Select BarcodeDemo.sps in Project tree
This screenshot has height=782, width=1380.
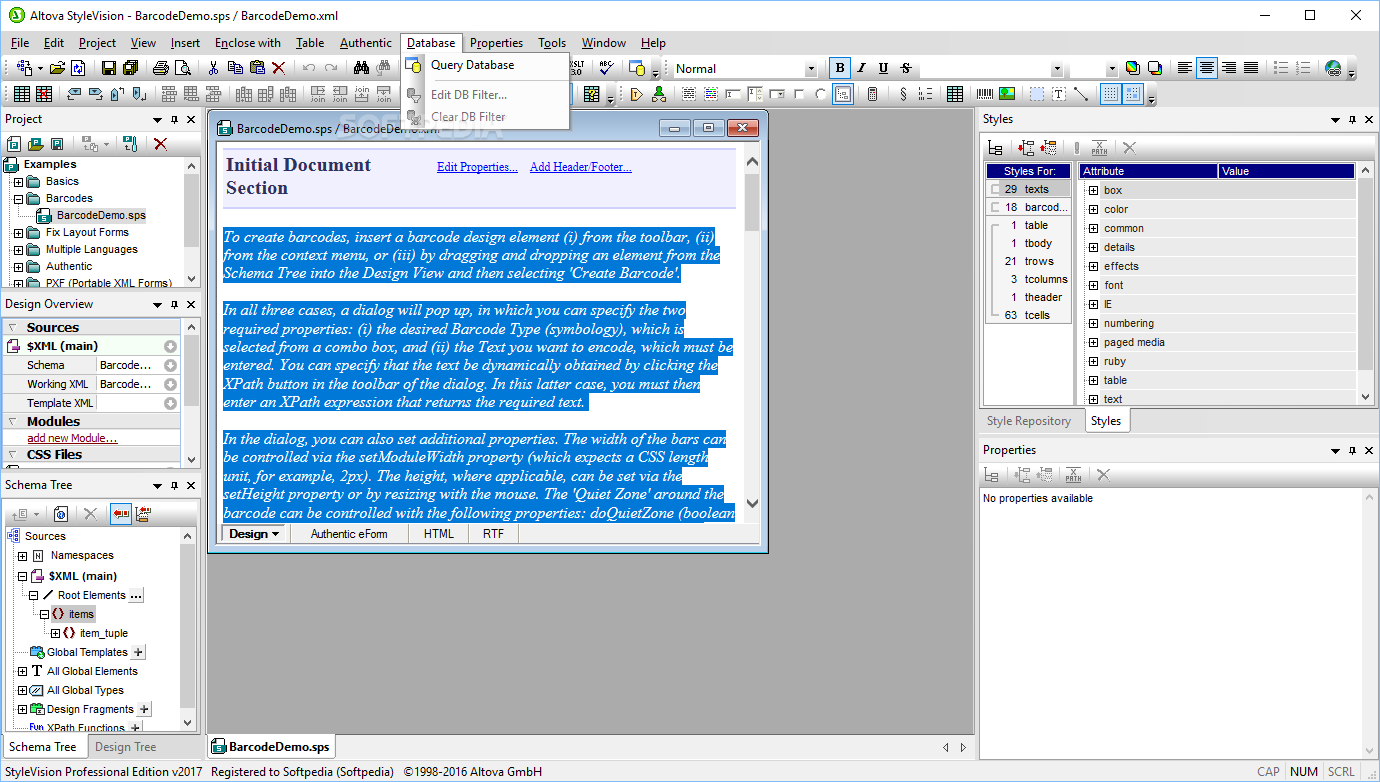click(x=100, y=215)
